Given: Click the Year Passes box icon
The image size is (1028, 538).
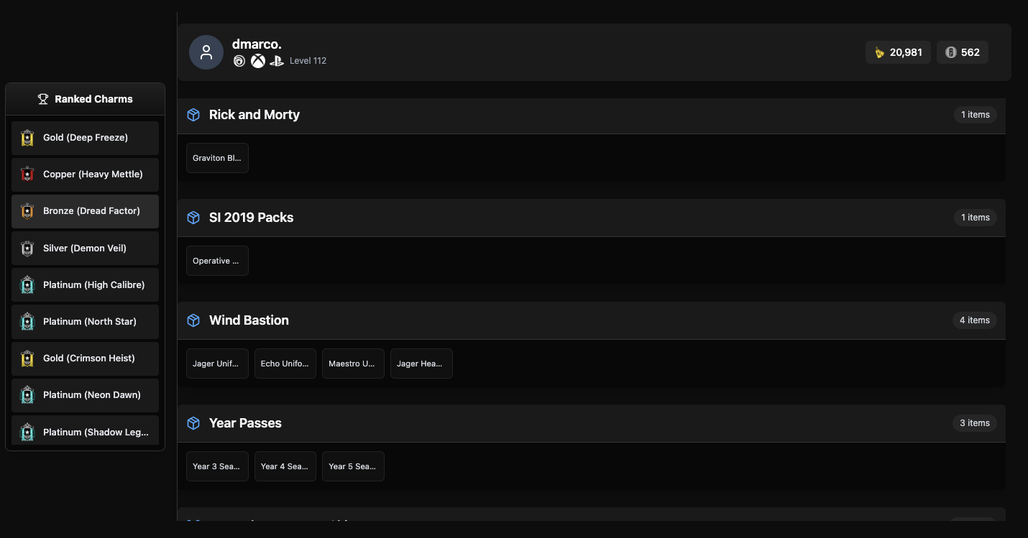Looking at the screenshot, I should coord(193,423).
